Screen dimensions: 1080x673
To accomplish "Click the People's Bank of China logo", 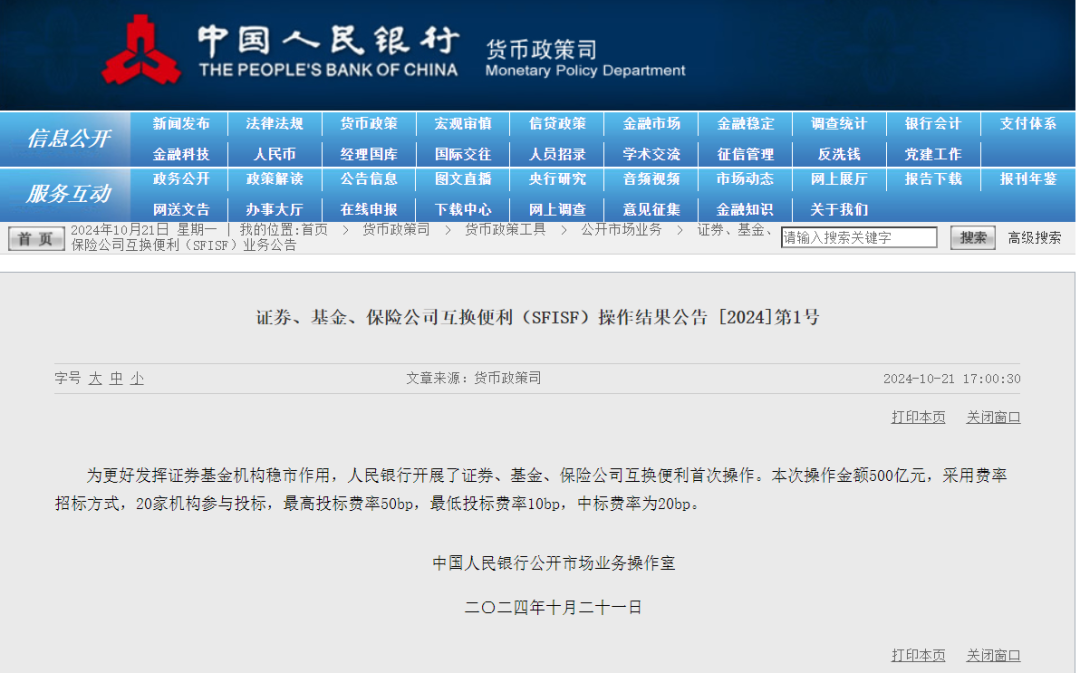I will point(141,51).
